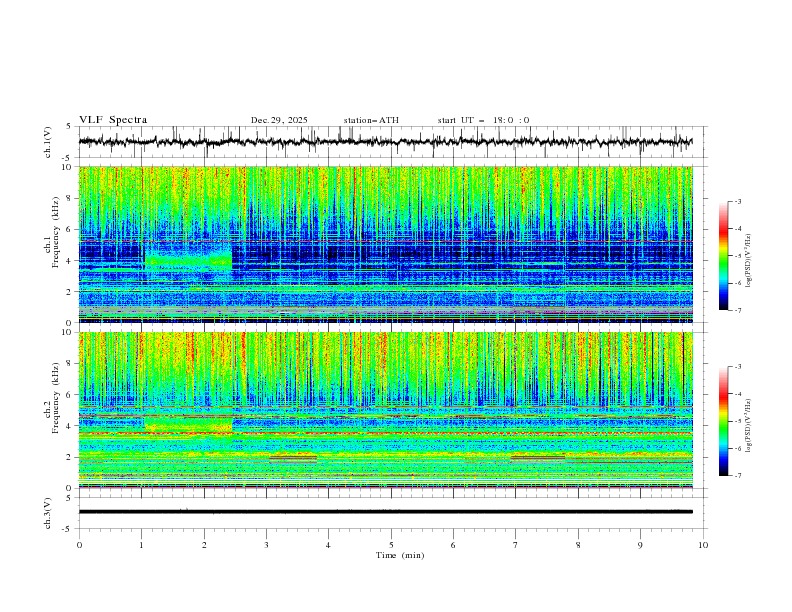The height and width of the screenshot is (612, 792).
Task: Click the "-3" label on ch.1 color bar
Action: [x=738, y=201]
